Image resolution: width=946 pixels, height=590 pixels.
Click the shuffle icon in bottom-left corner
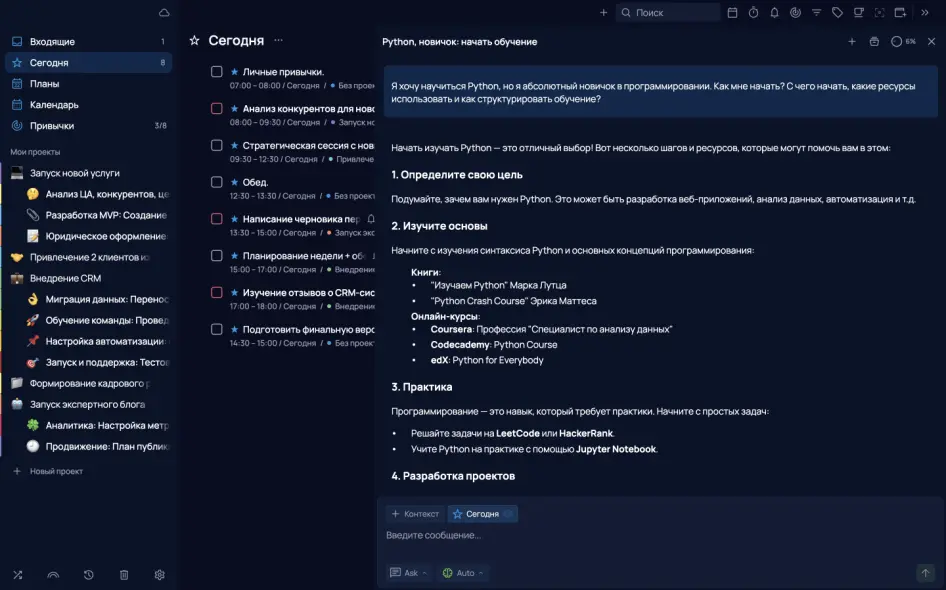pos(17,575)
